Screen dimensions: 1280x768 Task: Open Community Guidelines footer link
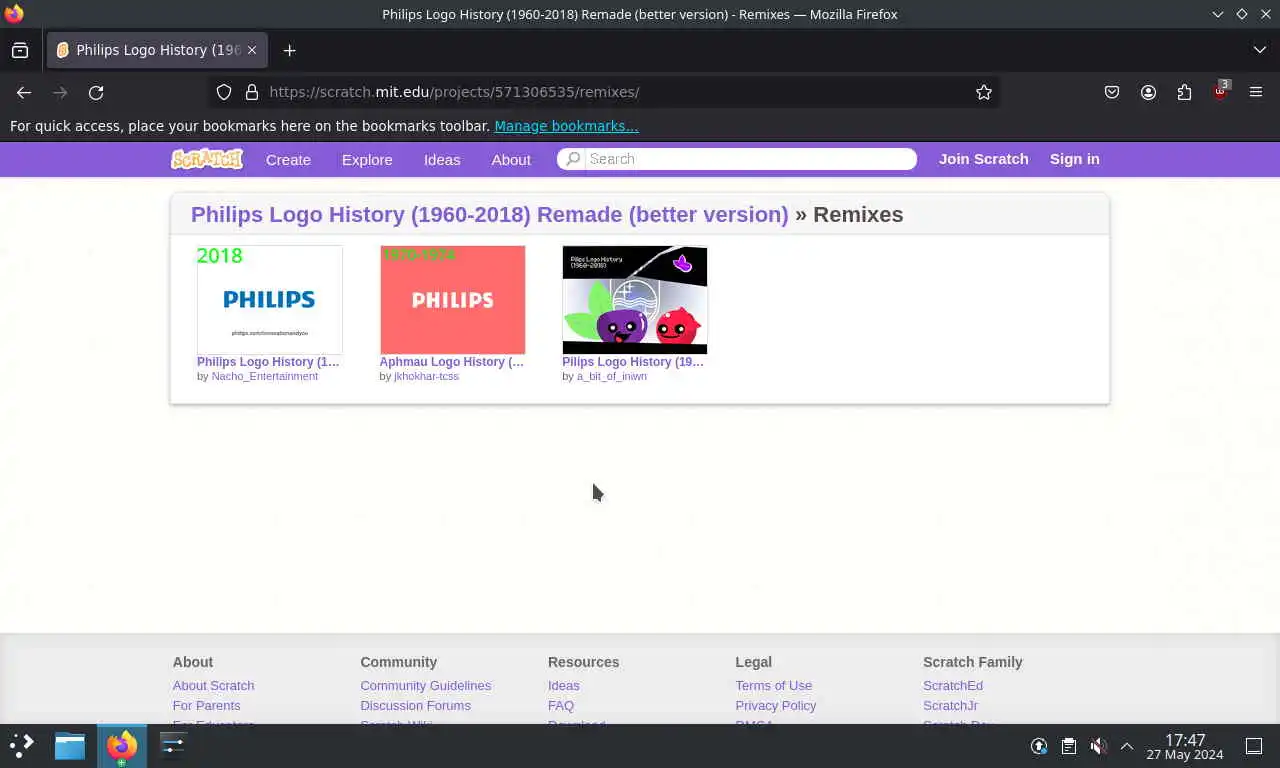(425, 686)
